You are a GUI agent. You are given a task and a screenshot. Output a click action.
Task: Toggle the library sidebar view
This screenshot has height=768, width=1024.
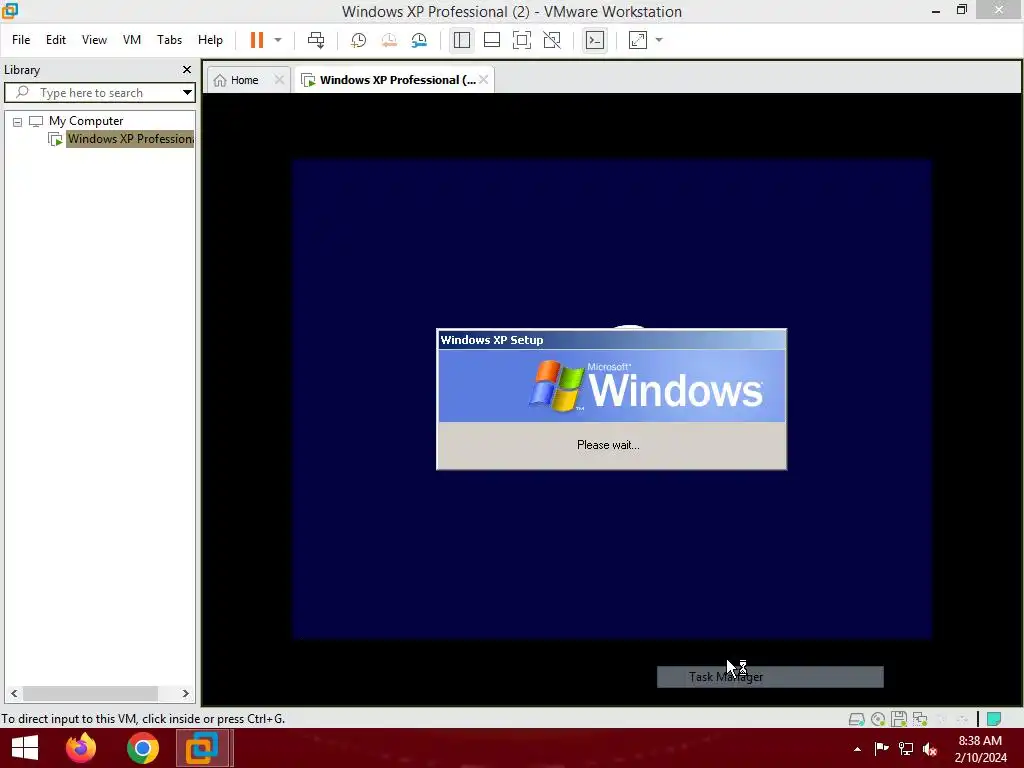[x=462, y=40]
